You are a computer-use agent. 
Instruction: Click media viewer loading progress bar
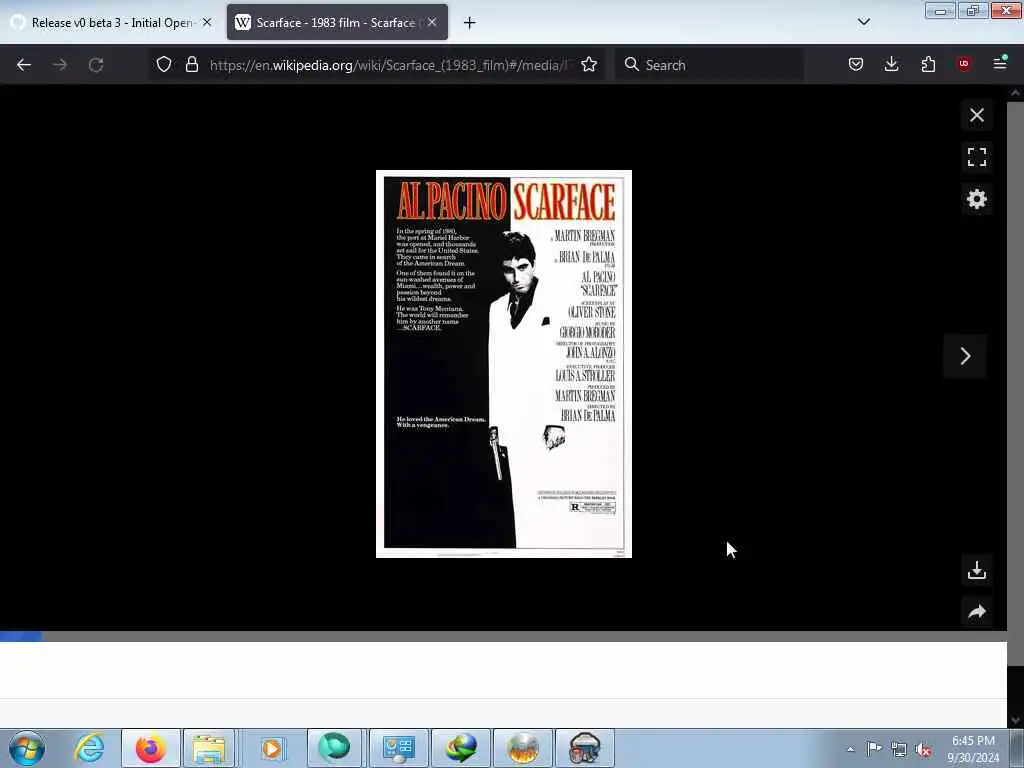[504, 636]
